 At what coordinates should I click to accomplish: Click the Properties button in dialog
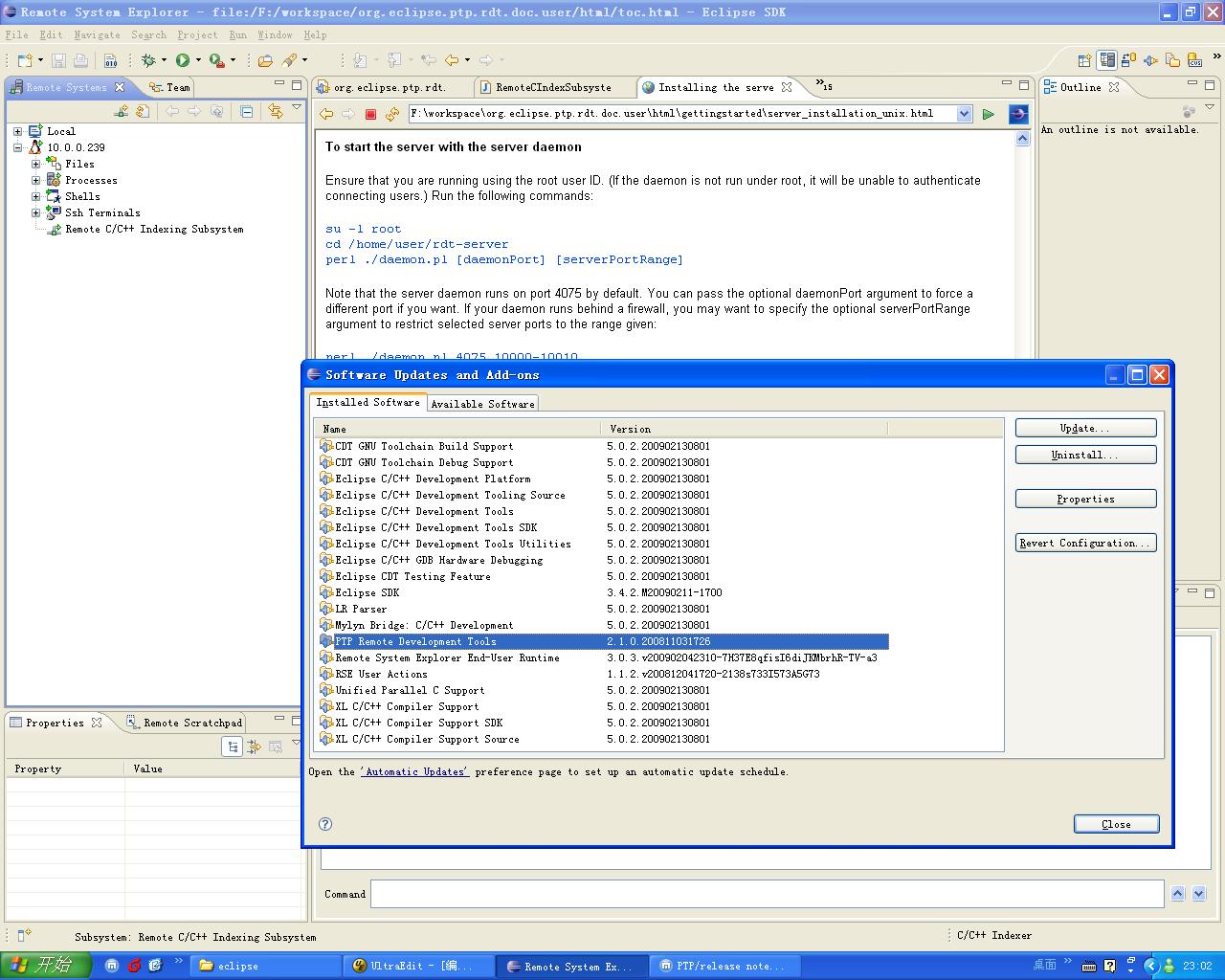(1085, 499)
